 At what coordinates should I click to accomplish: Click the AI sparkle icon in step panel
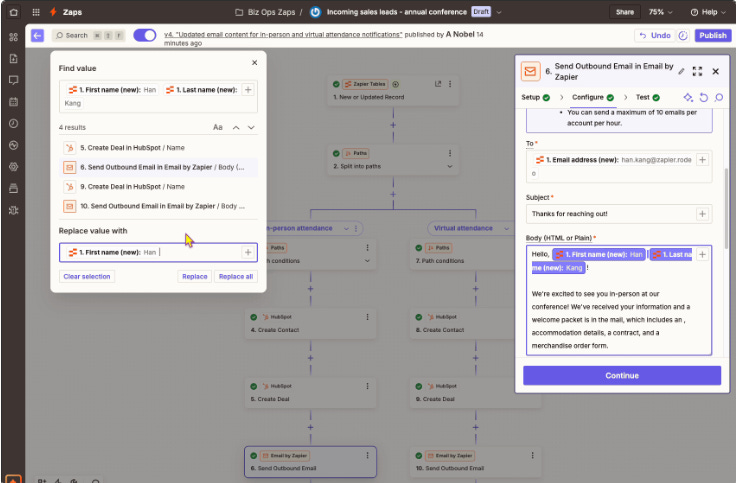click(688, 97)
